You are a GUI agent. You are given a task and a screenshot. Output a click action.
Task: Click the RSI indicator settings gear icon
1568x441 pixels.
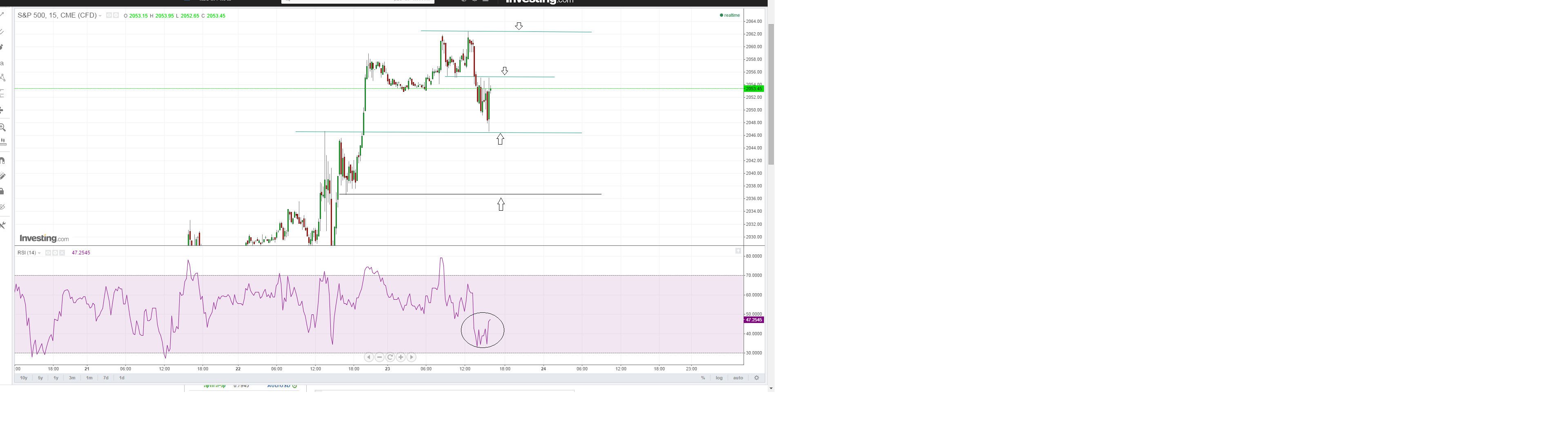coord(55,253)
